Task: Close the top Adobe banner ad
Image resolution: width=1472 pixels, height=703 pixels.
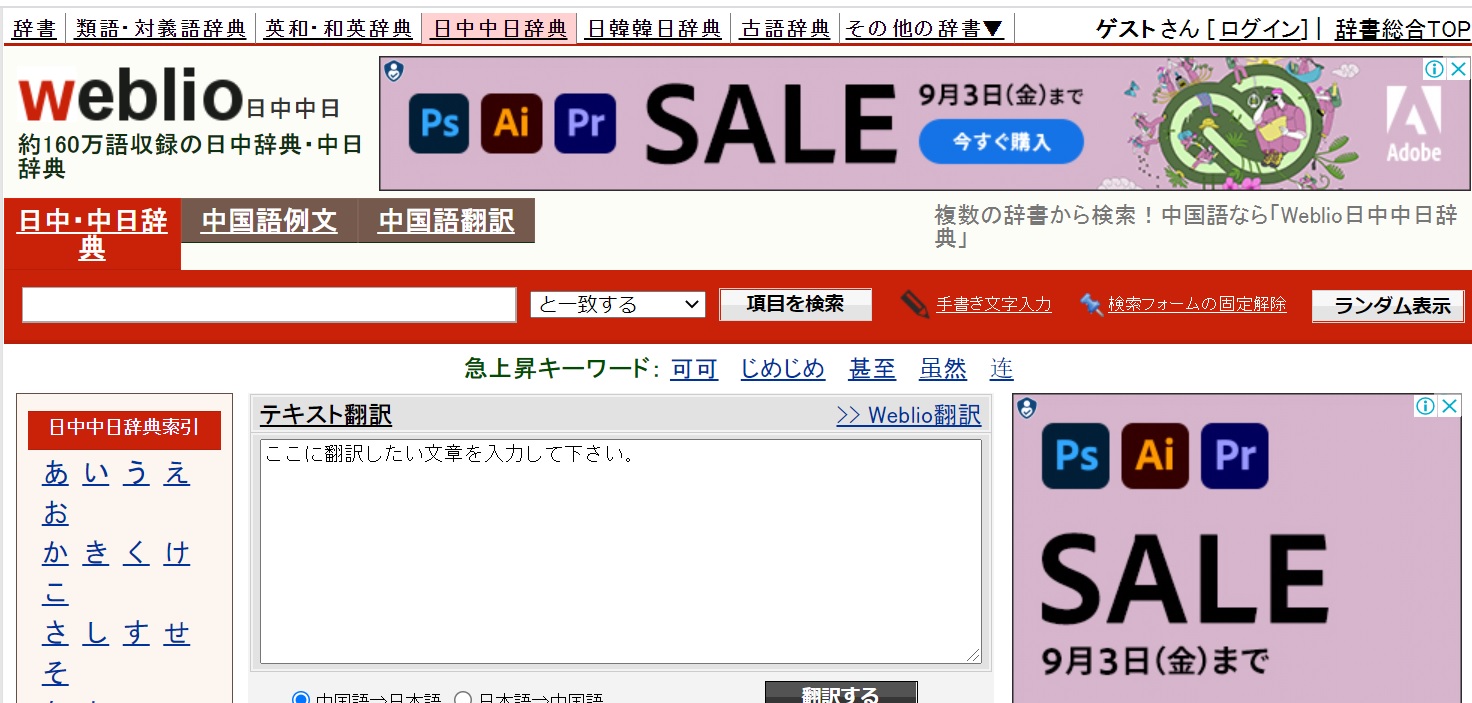Action: point(1459,69)
